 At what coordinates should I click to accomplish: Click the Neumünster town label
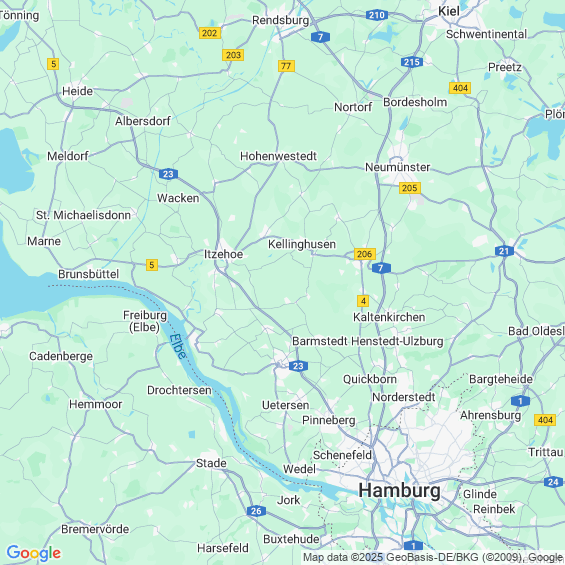pyautogui.click(x=397, y=167)
